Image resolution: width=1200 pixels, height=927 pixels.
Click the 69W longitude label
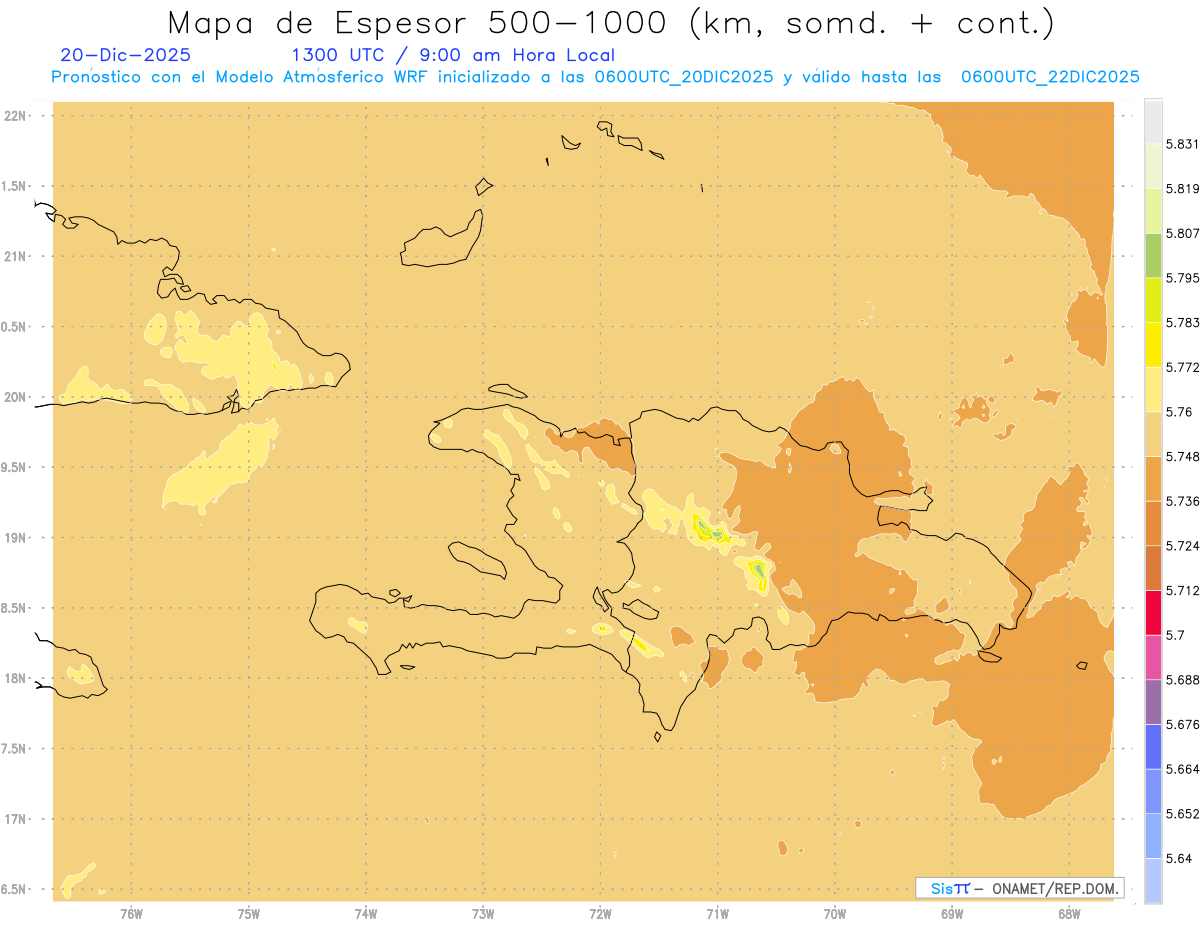pos(951,912)
